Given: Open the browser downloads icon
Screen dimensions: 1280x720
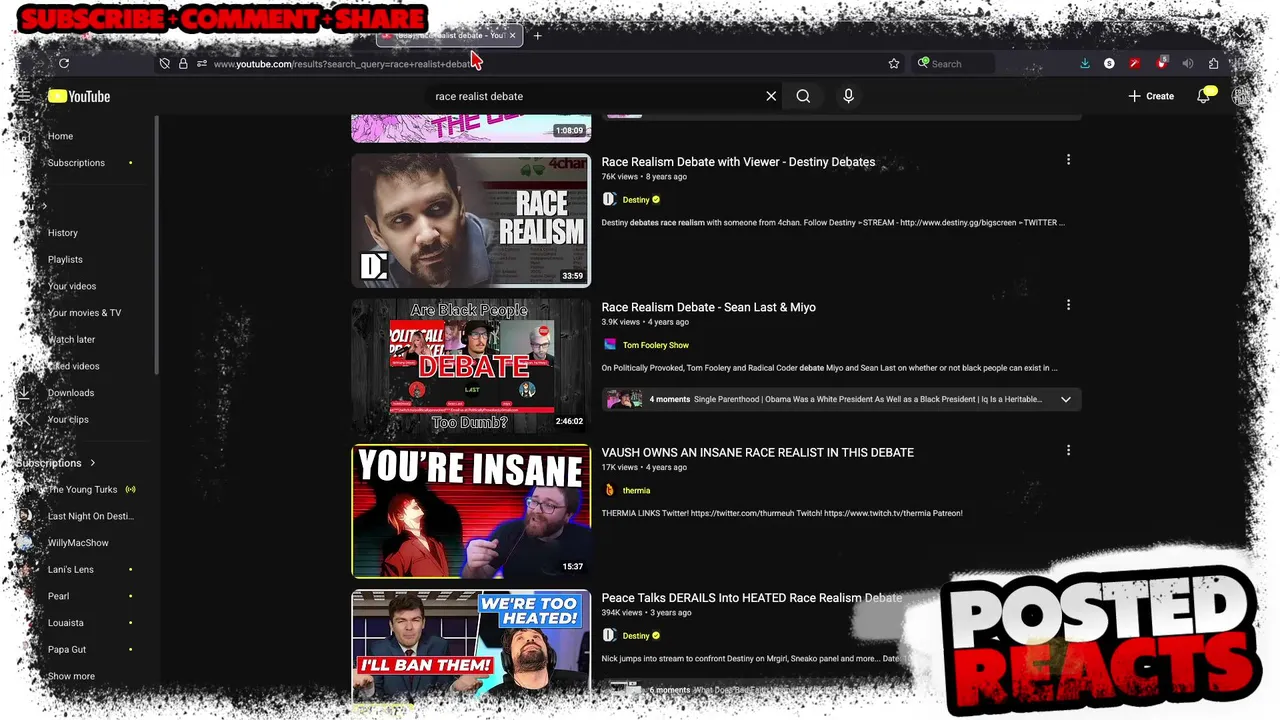Looking at the screenshot, I should (1085, 63).
